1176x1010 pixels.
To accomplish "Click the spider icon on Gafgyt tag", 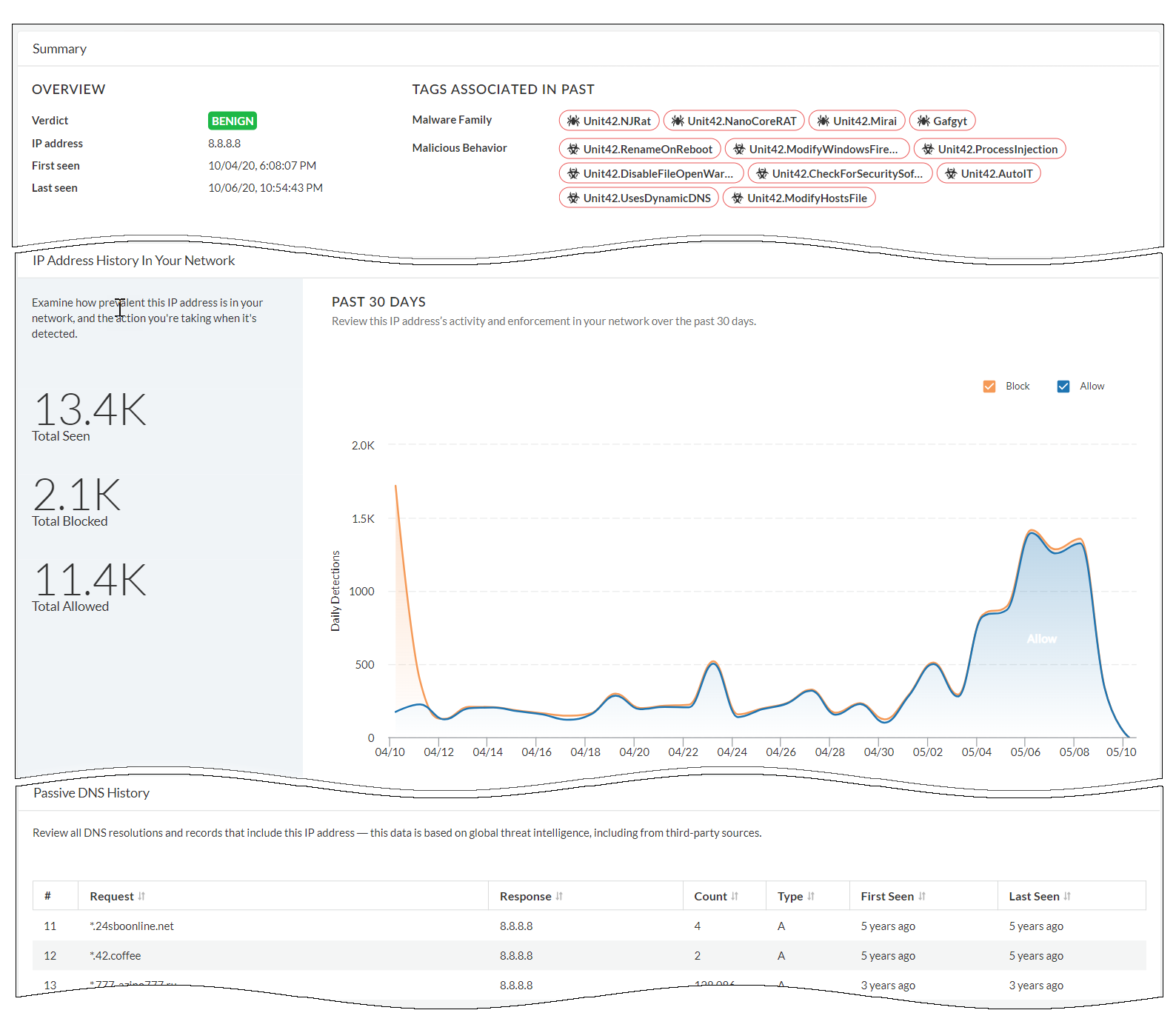I will tap(923, 121).
